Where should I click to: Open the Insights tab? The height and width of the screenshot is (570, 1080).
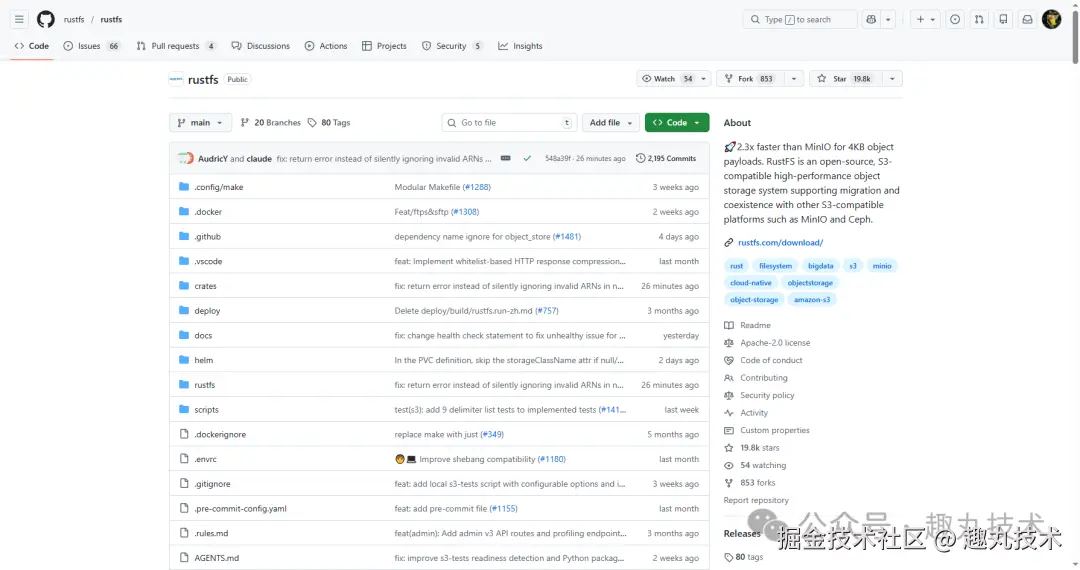pos(520,46)
